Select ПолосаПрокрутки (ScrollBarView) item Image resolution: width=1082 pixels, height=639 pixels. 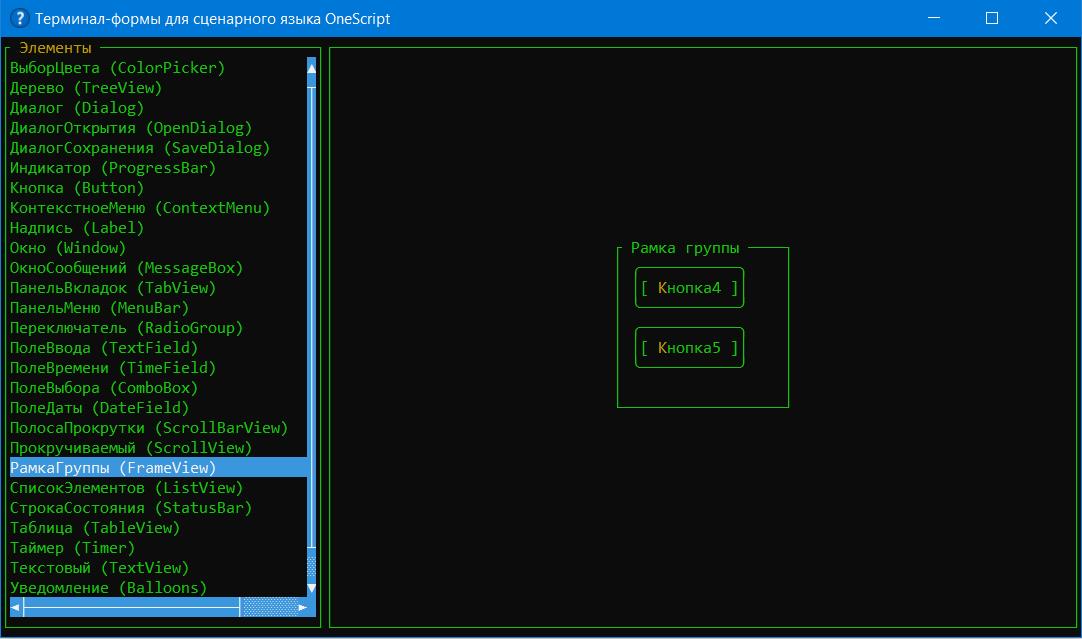click(x=148, y=428)
